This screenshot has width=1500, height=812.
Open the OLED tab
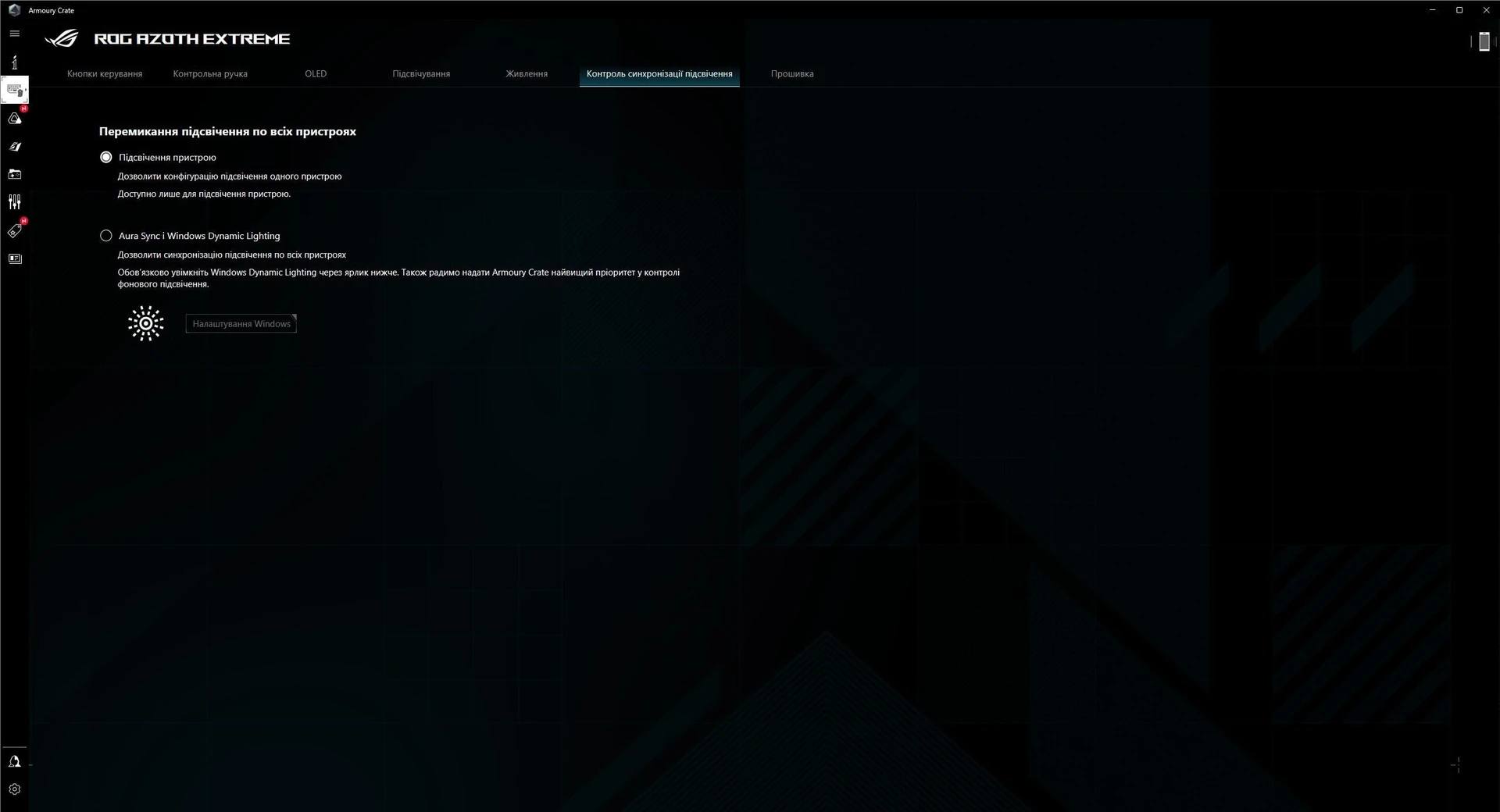(316, 73)
